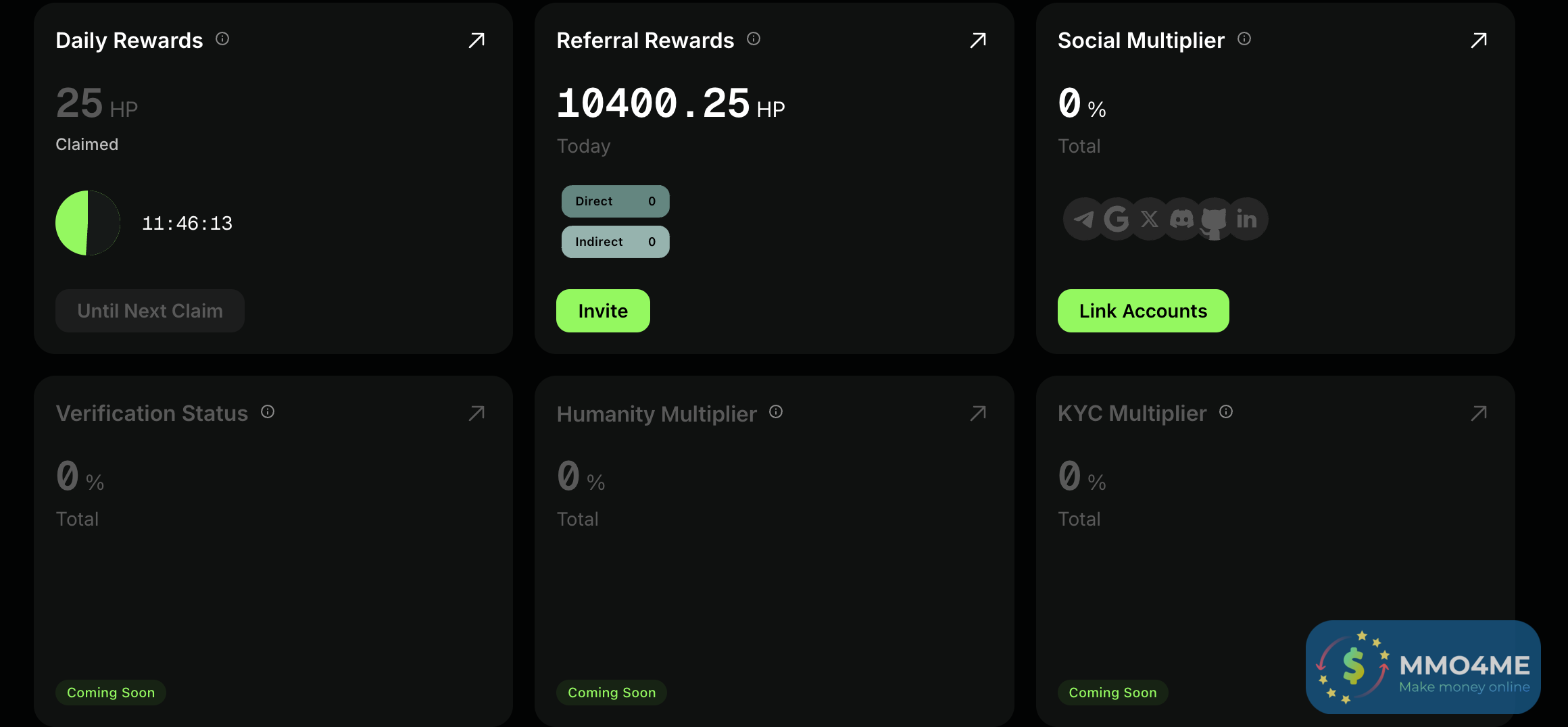
Task: Expand the Referral Rewards card arrow
Action: coord(978,41)
